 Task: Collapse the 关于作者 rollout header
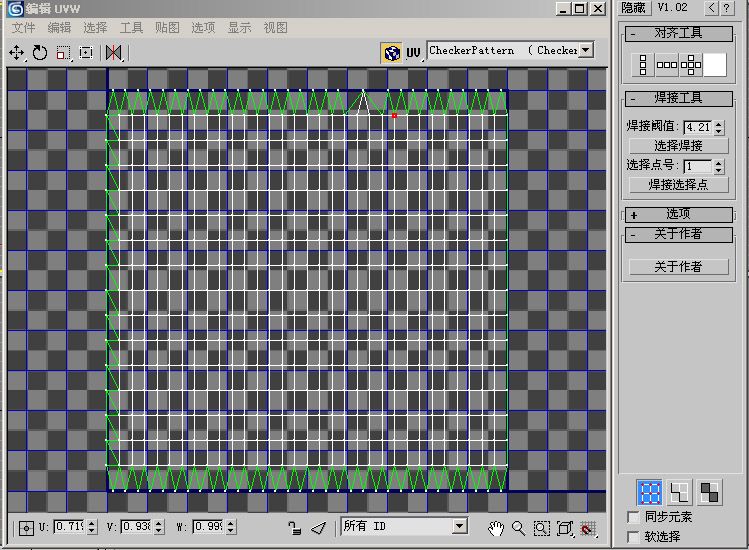679,235
